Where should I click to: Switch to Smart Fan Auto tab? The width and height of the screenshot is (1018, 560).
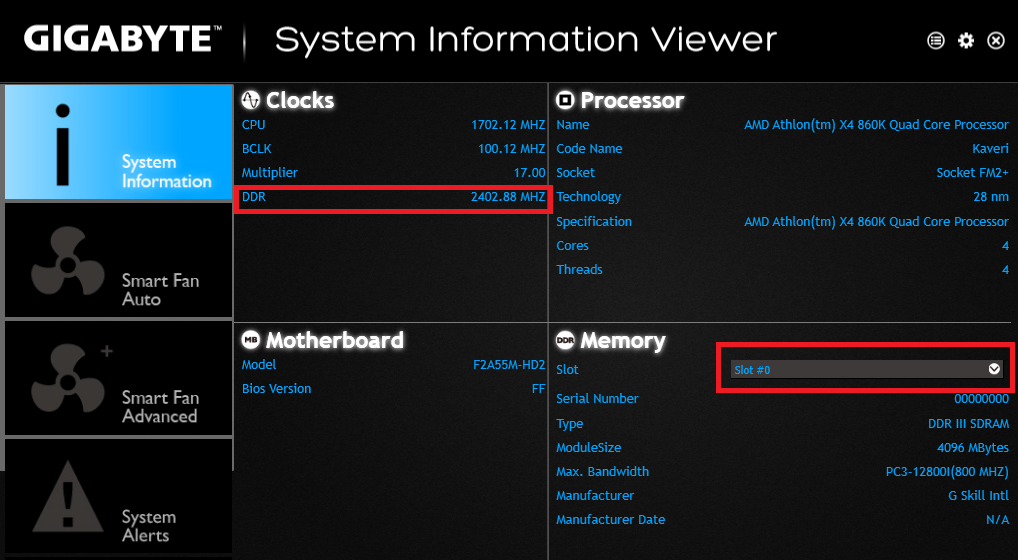(x=119, y=260)
